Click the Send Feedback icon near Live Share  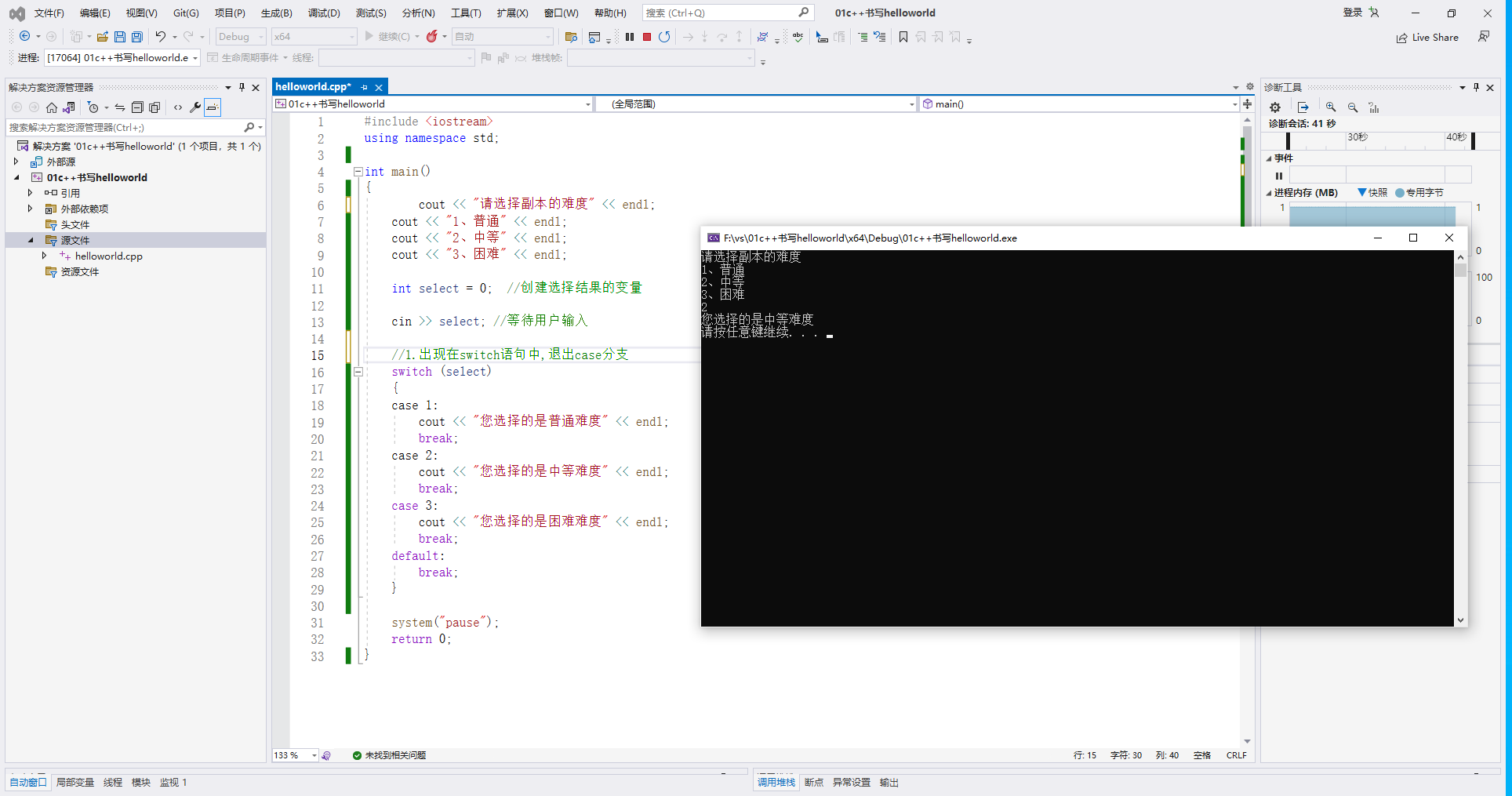(1484, 37)
